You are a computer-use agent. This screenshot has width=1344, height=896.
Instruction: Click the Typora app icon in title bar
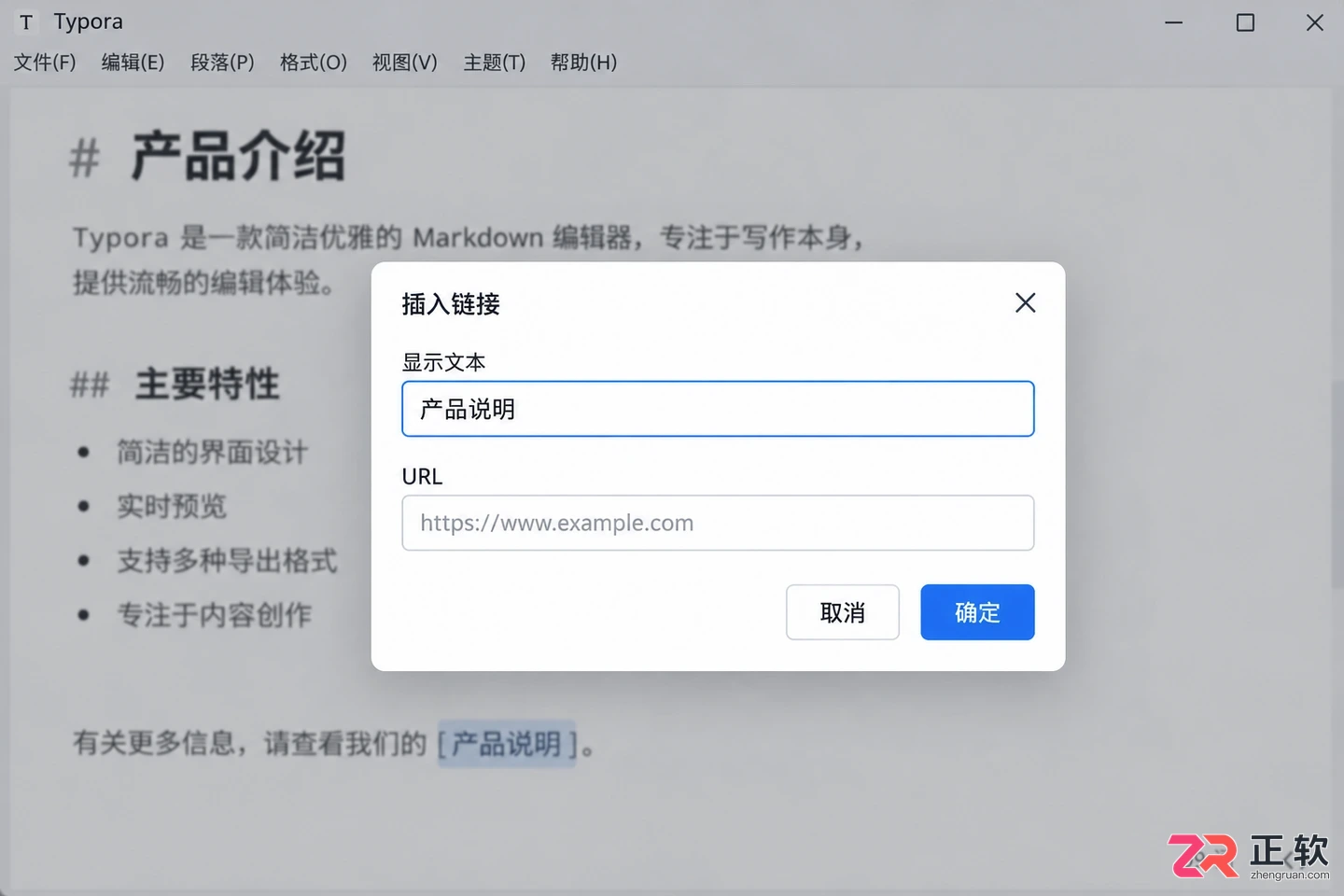click(26, 22)
